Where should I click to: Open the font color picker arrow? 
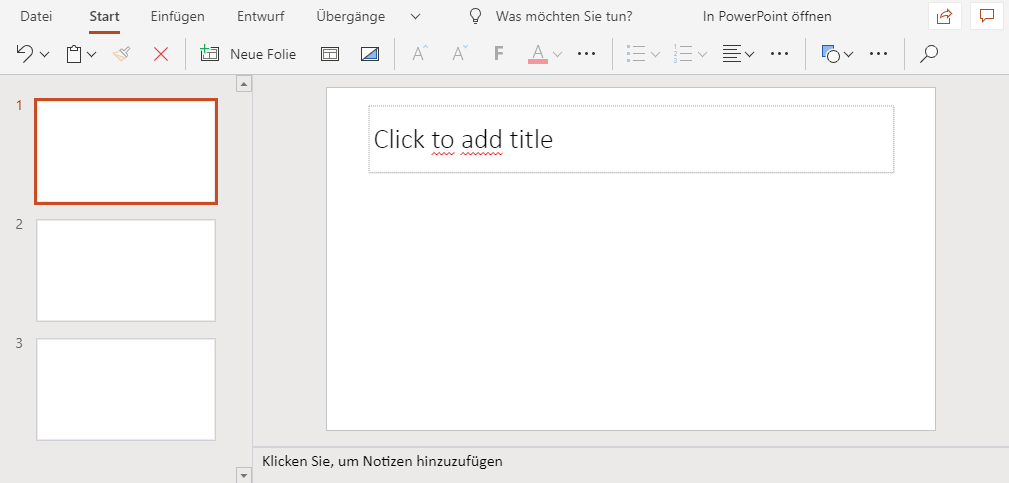tap(558, 54)
